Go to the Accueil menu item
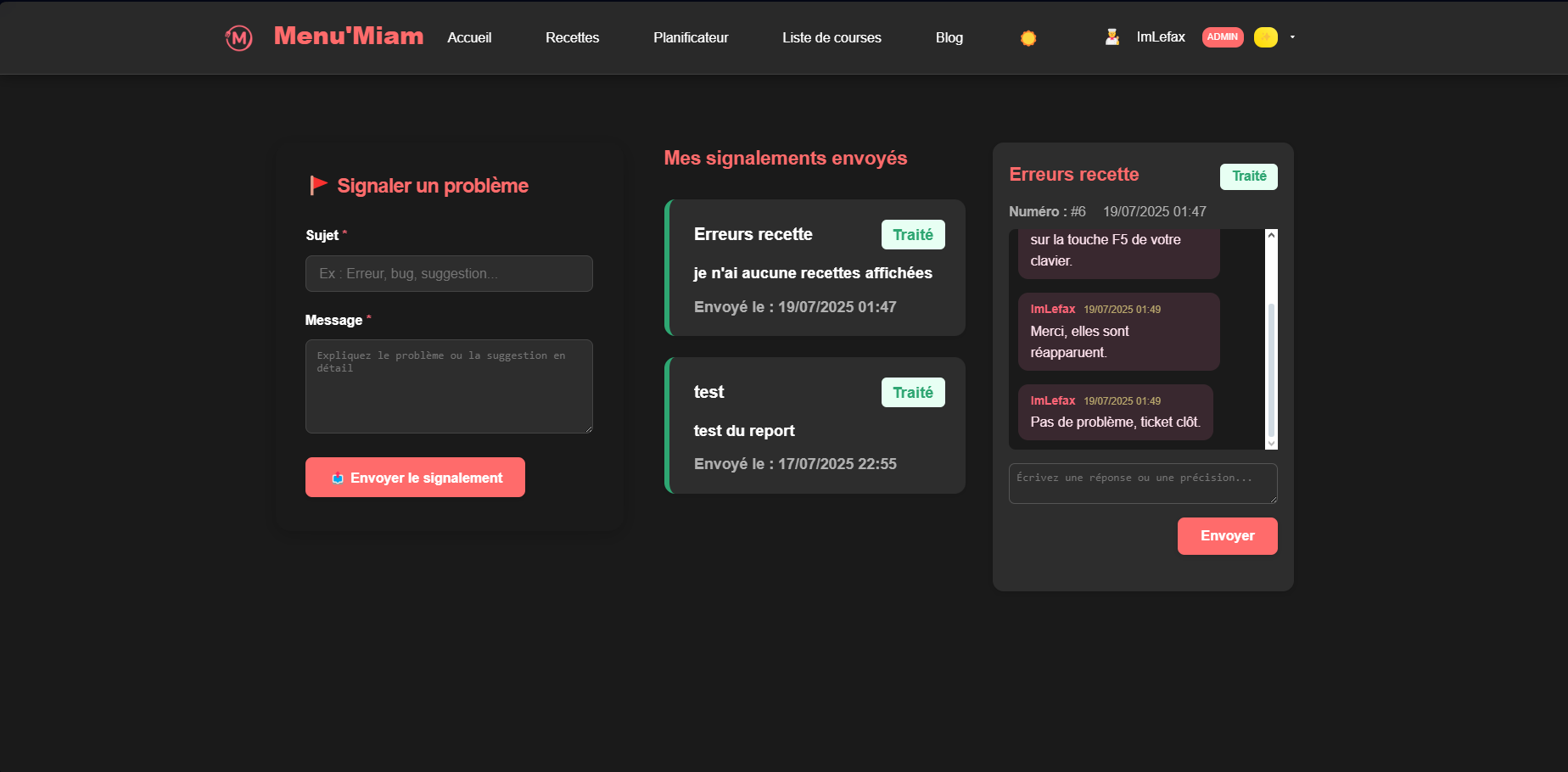This screenshot has height=772, width=1568. tap(469, 37)
